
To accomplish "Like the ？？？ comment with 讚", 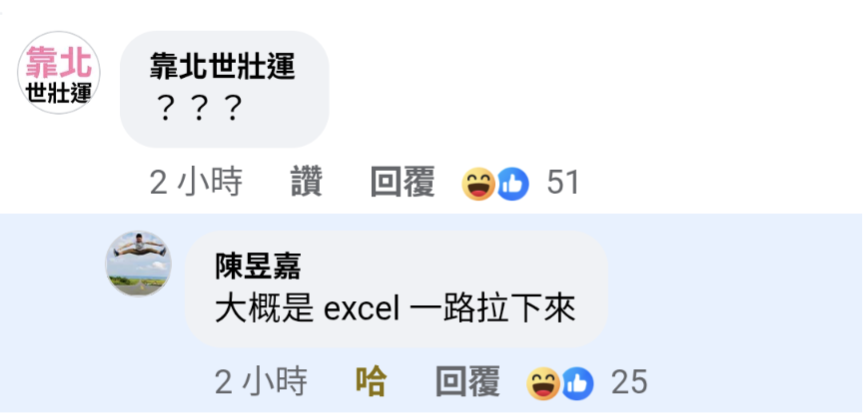I will coord(307,183).
